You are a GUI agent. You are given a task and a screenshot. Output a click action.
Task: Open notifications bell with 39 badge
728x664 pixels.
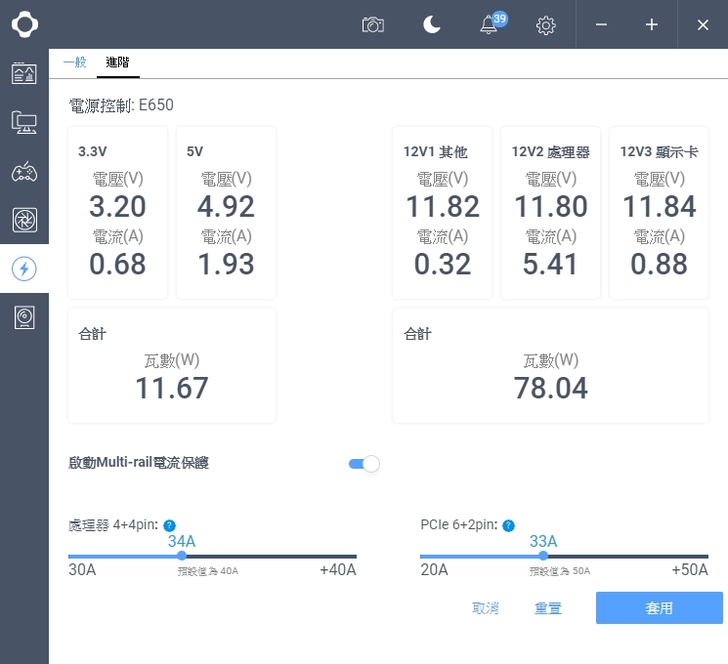490,25
